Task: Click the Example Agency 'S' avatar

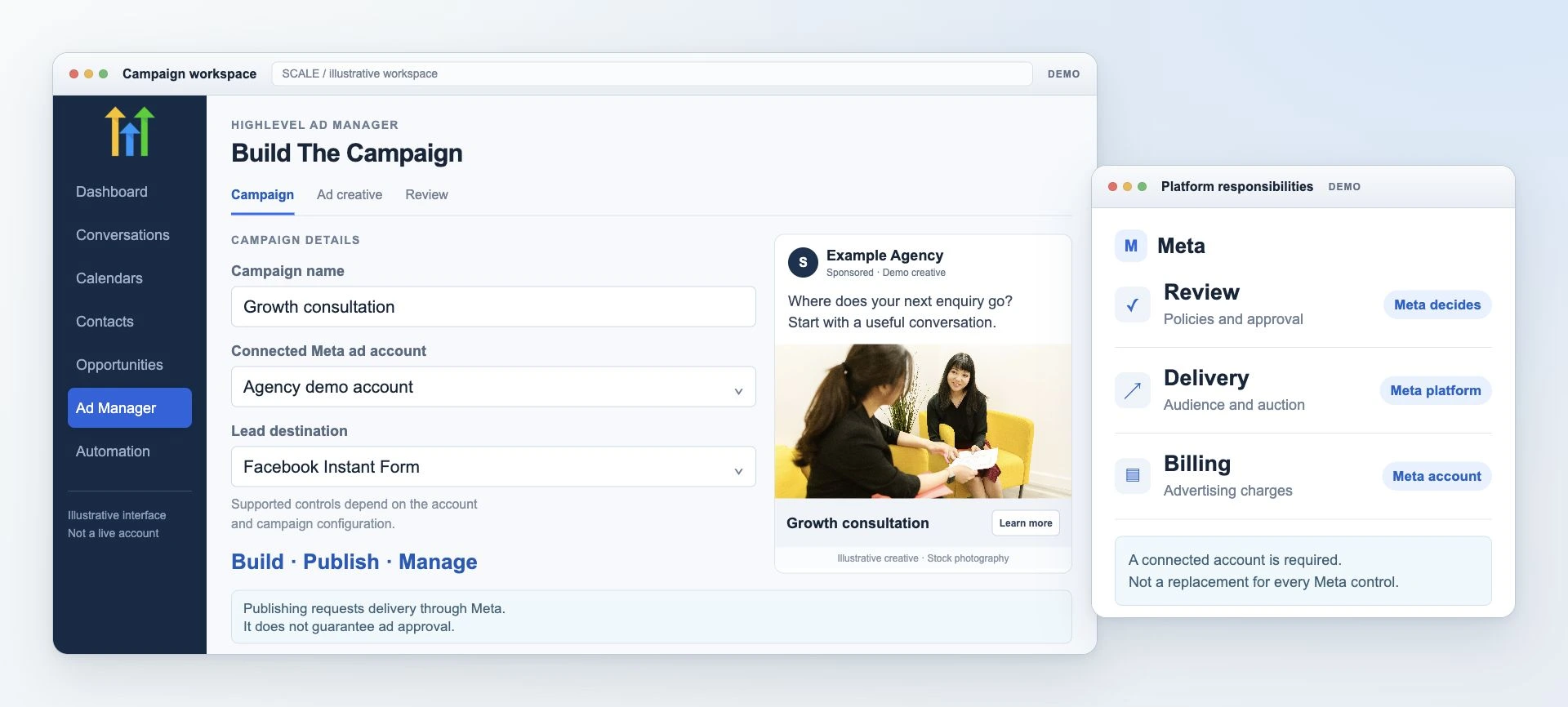Action: click(x=803, y=263)
